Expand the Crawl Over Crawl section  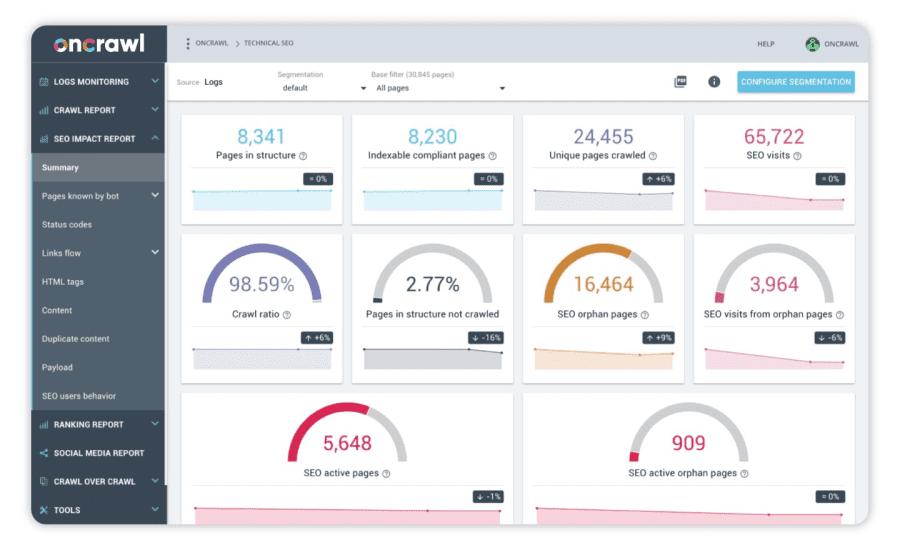point(155,481)
